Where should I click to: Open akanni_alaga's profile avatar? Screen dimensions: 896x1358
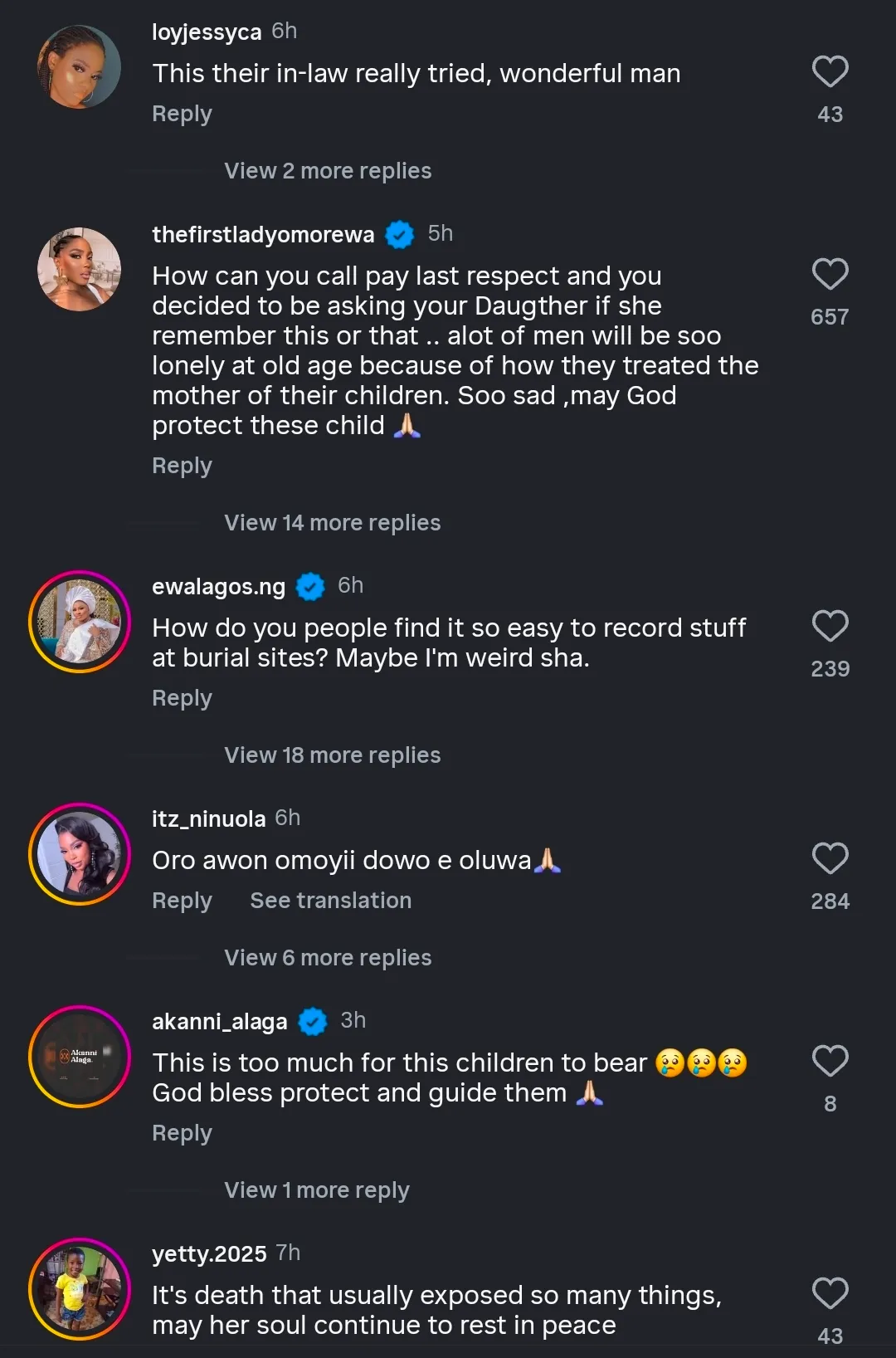(80, 1057)
